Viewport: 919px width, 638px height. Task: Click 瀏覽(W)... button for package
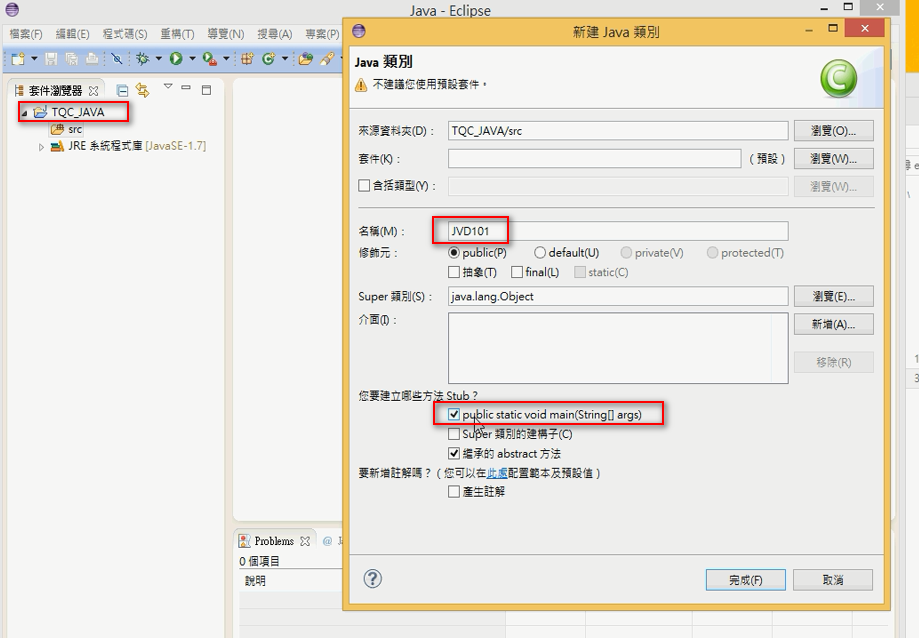point(833,159)
